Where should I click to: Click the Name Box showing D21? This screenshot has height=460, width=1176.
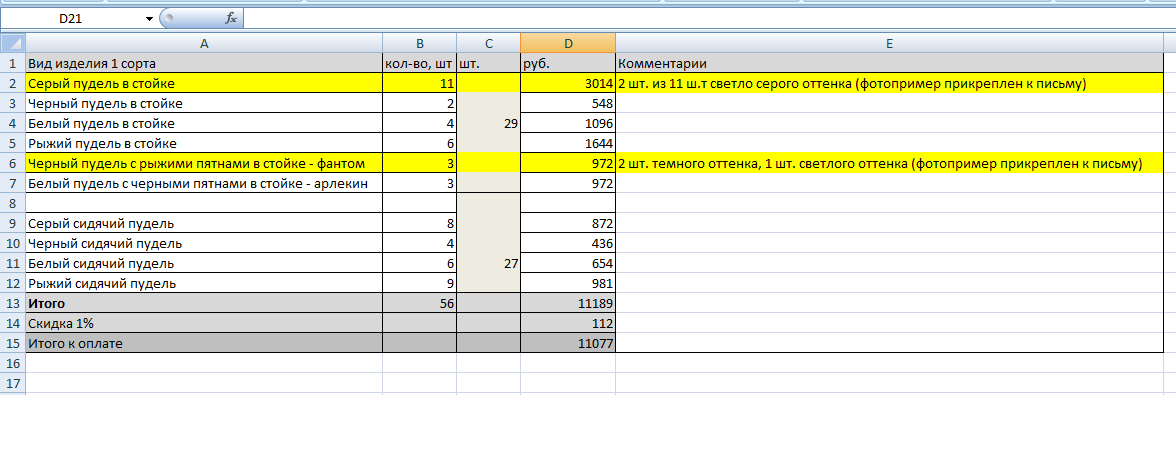pos(75,19)
